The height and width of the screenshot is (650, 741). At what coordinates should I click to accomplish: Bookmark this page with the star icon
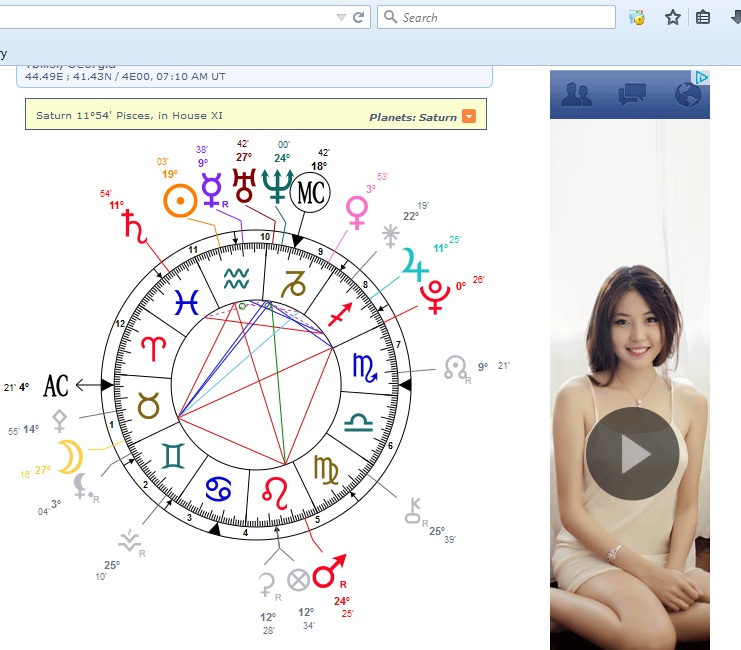[x=672, y=17]
